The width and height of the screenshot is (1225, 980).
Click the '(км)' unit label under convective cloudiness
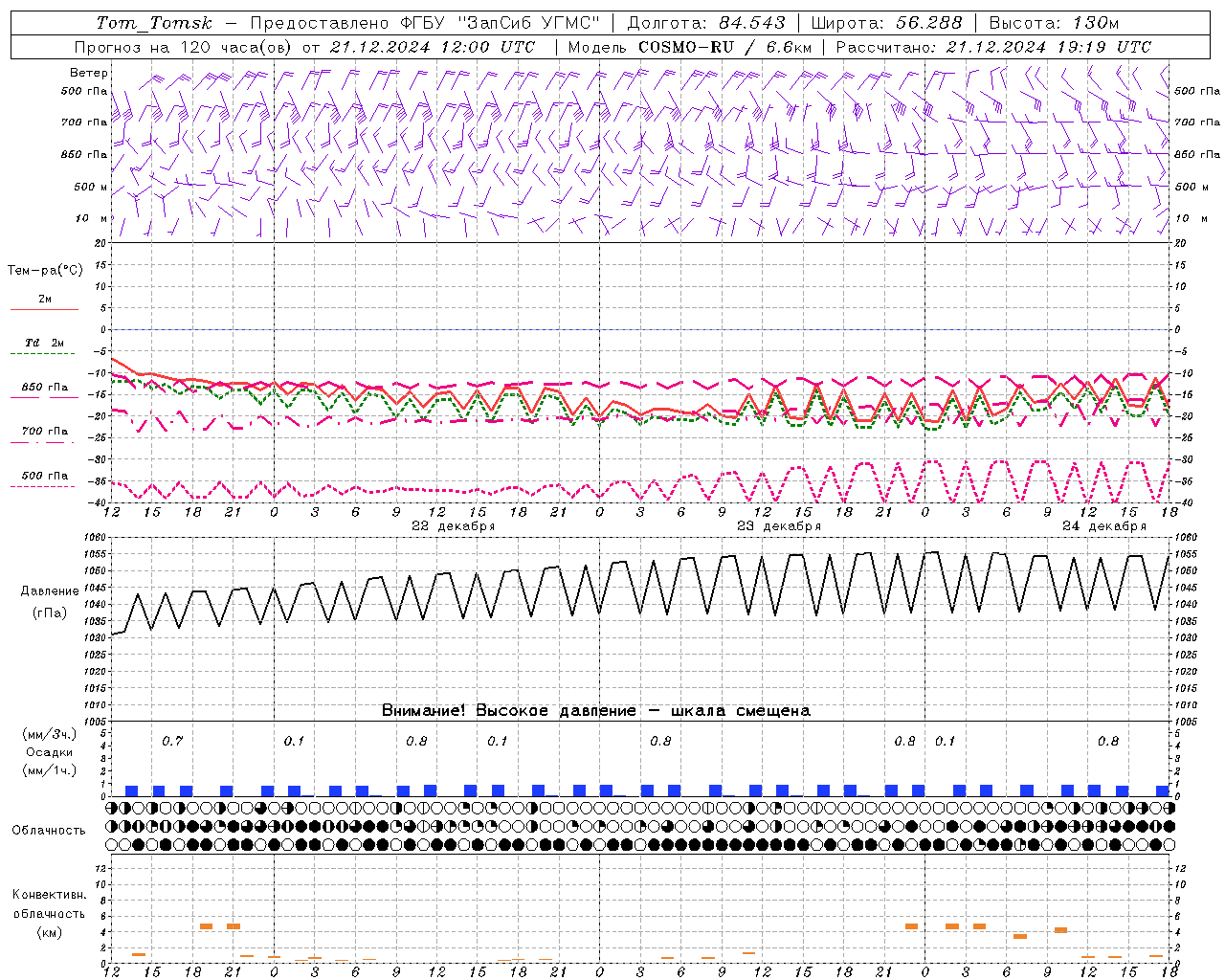click(49, 933)
